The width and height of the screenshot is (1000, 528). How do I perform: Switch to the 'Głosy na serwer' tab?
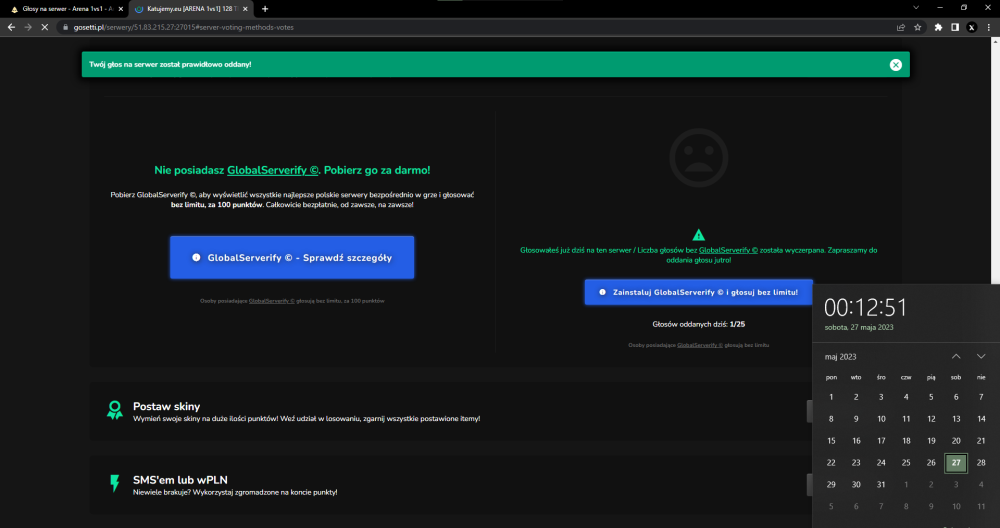point(67,9)
